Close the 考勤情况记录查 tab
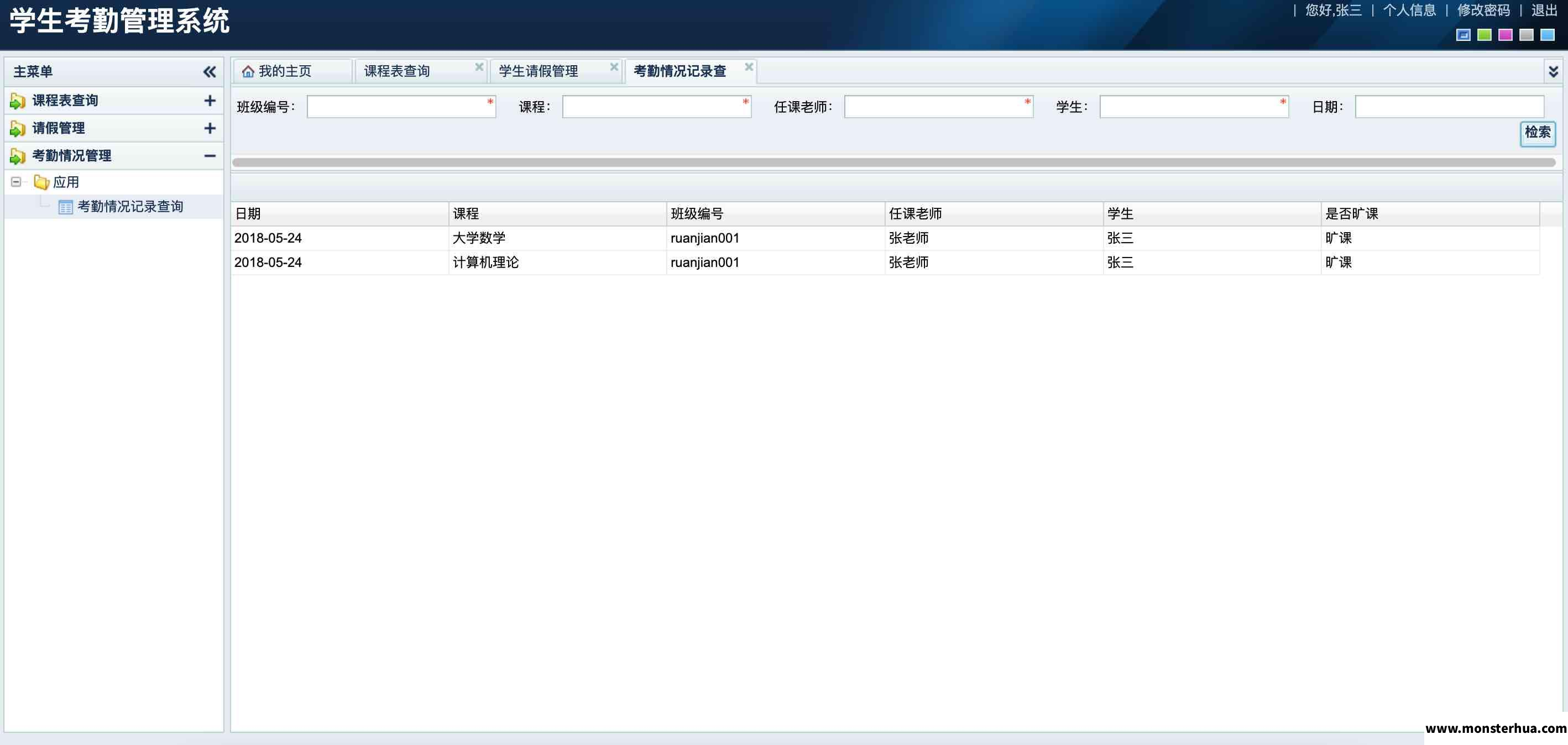The image size is (1568, 745). (749, 67)
